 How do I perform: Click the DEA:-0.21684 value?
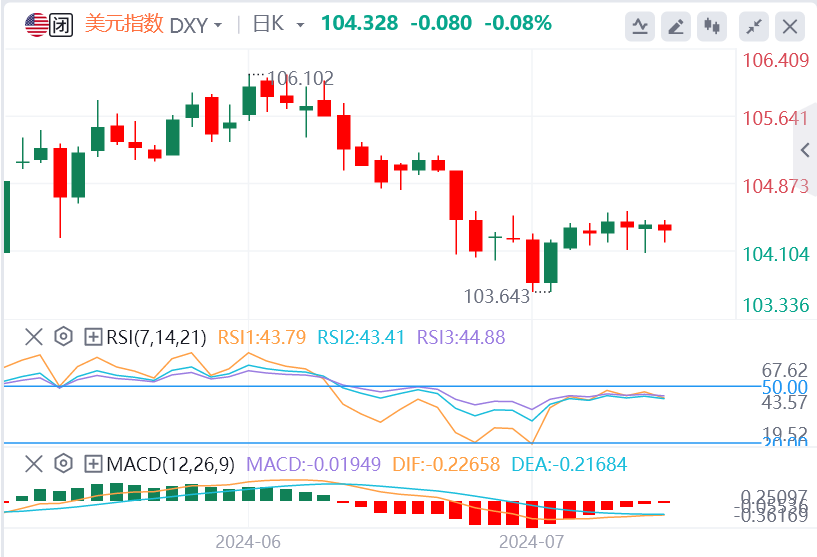click(569, 464)
